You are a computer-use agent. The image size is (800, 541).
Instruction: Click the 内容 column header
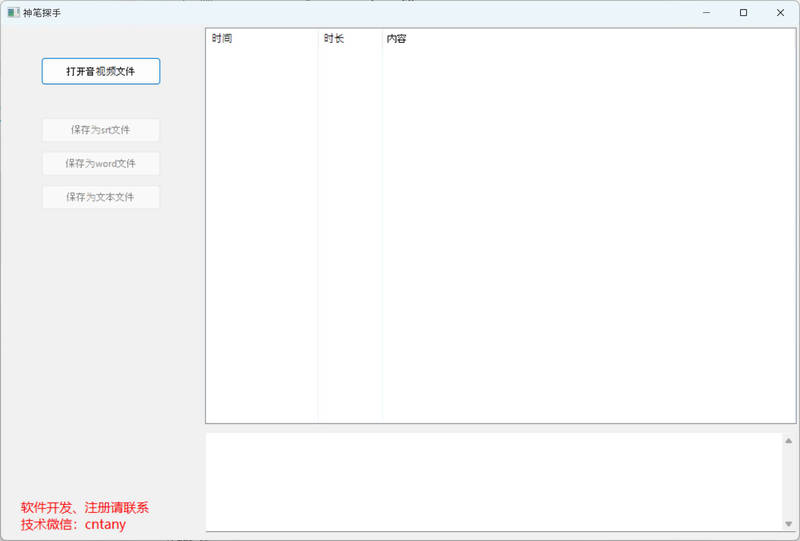pyautogui.click(x=588, y=38)
